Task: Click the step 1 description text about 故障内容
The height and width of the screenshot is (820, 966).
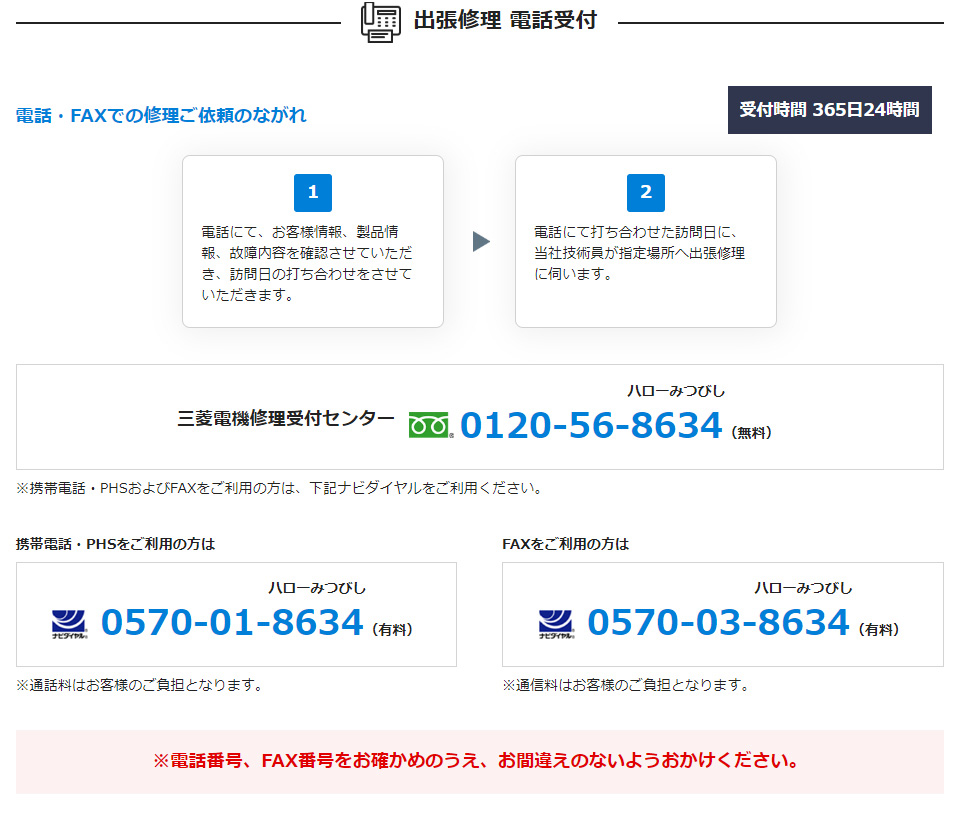Action: (307, 263)
